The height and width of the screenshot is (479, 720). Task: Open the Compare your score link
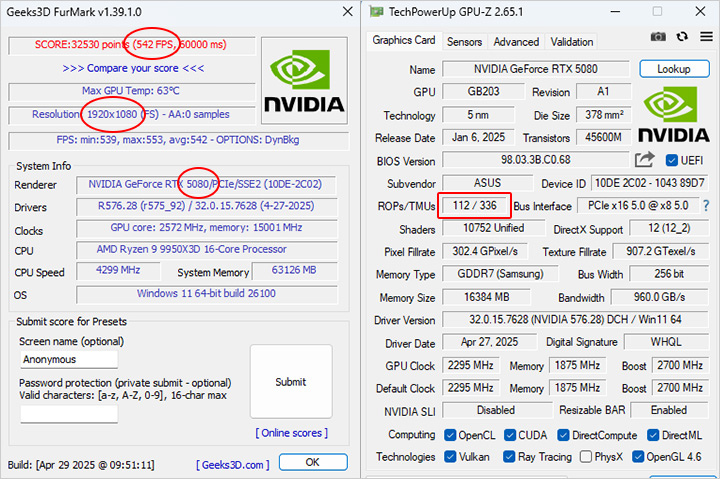[x=133, y=68]
